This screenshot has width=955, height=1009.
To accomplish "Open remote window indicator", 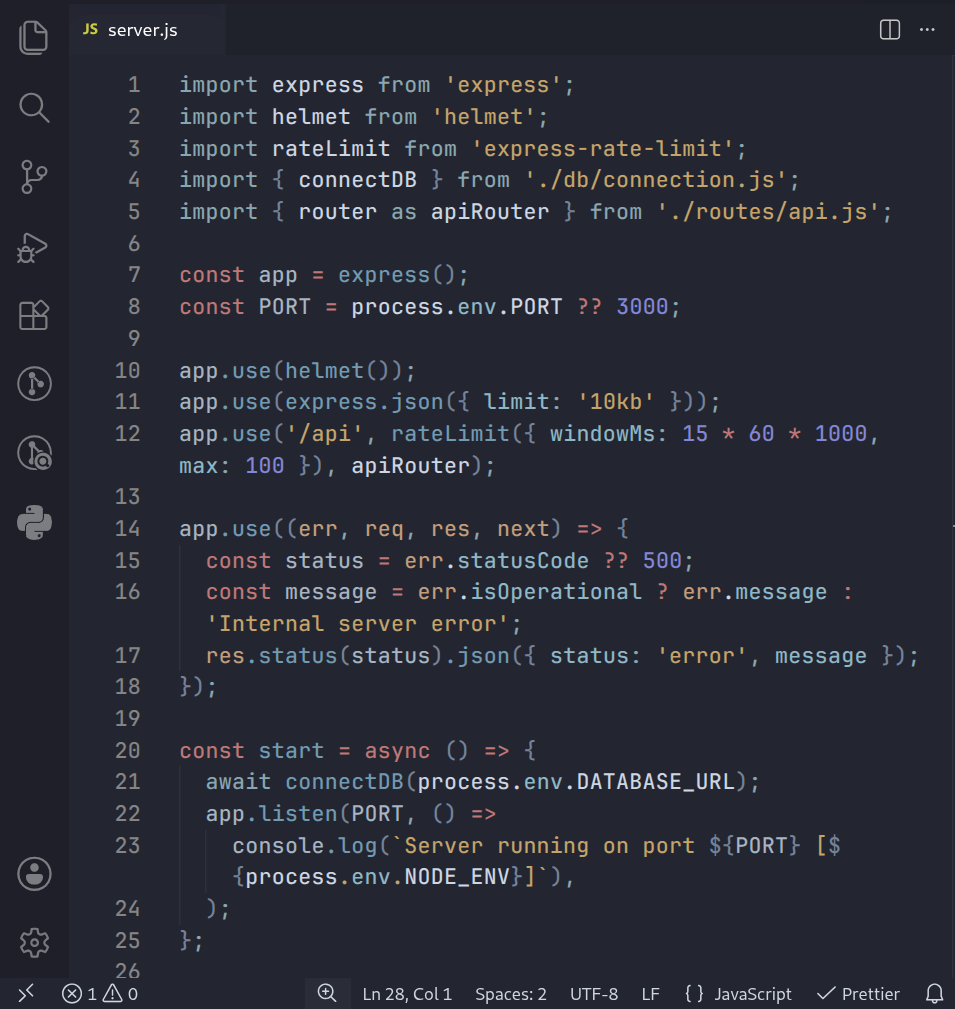I will (26, 994).
